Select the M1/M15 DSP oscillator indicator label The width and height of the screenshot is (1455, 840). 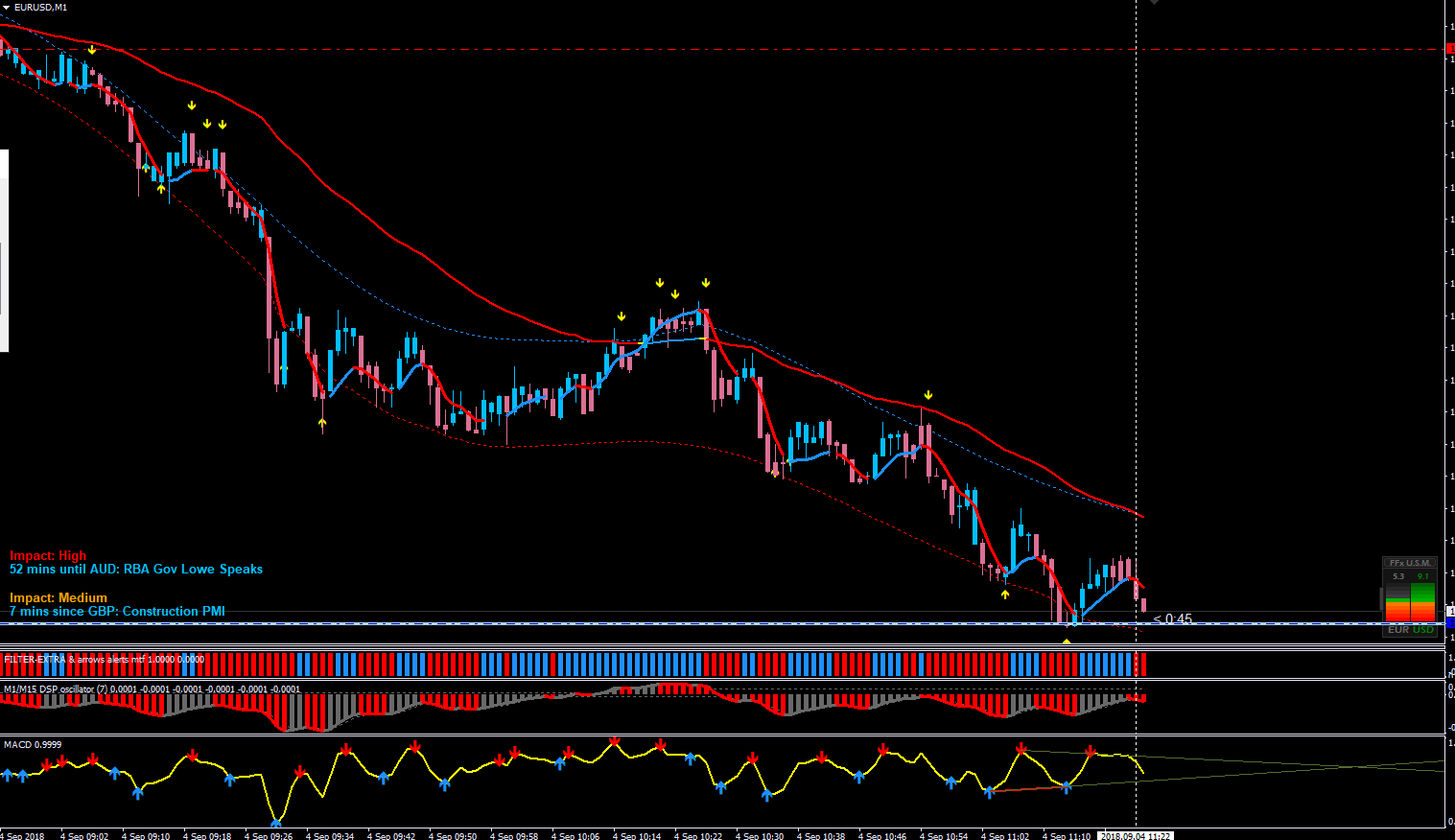pyautogui.click(x=152, y=688)
